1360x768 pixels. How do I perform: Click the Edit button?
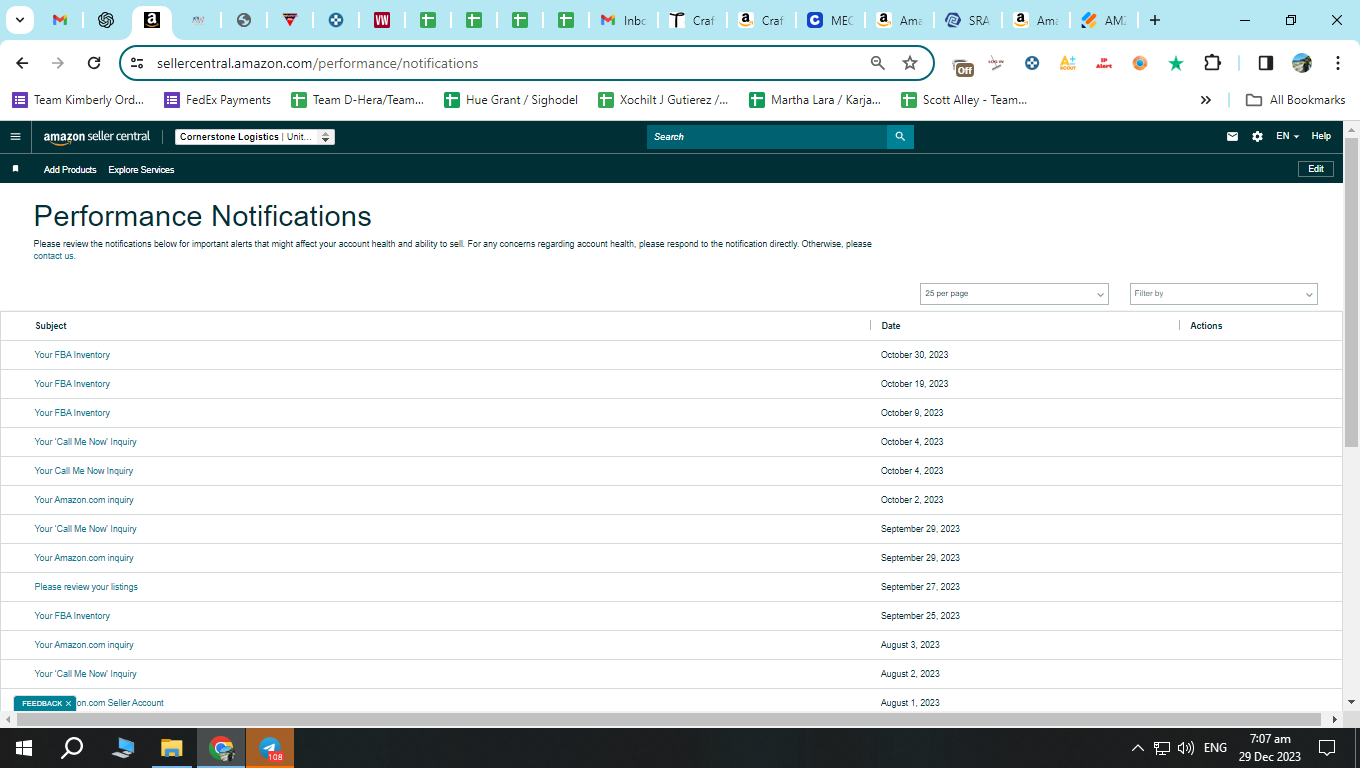pyautogui.click(x=1316, y=169)
